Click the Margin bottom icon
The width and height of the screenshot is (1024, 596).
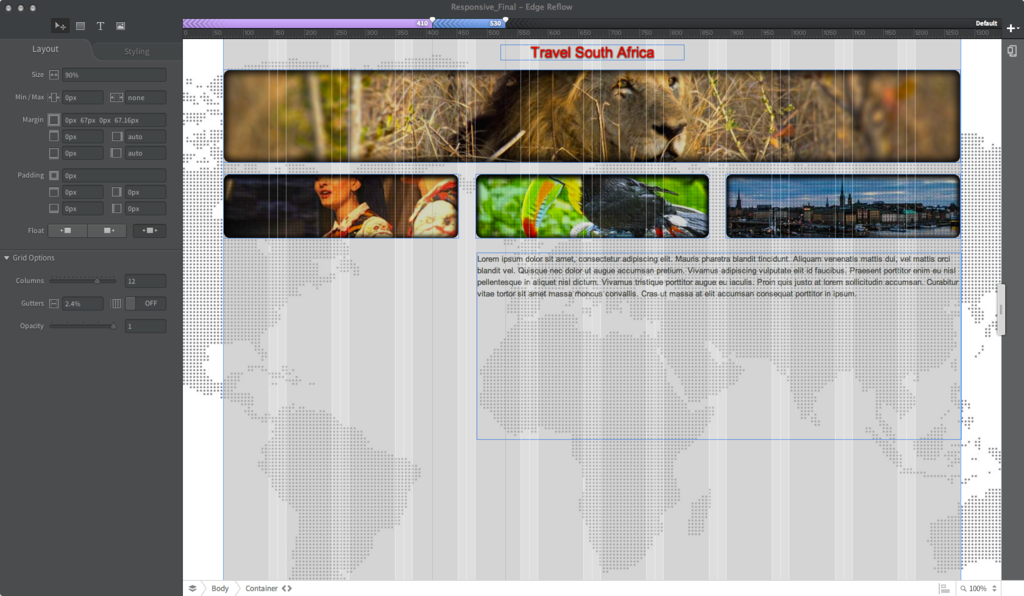(54, 153)
